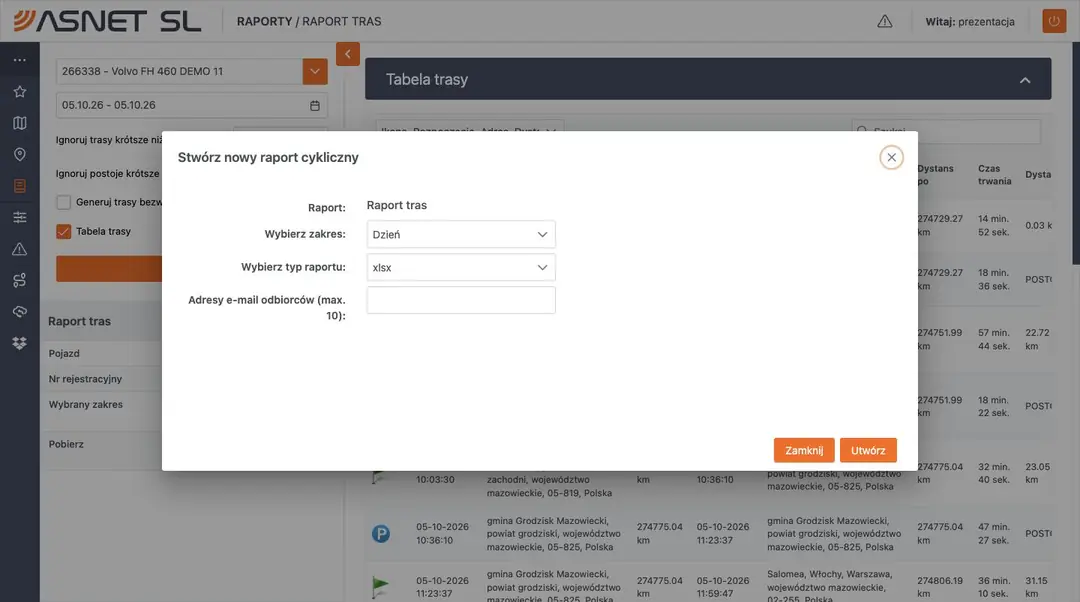Open location pin icon in sidebar

coord(20,154)
